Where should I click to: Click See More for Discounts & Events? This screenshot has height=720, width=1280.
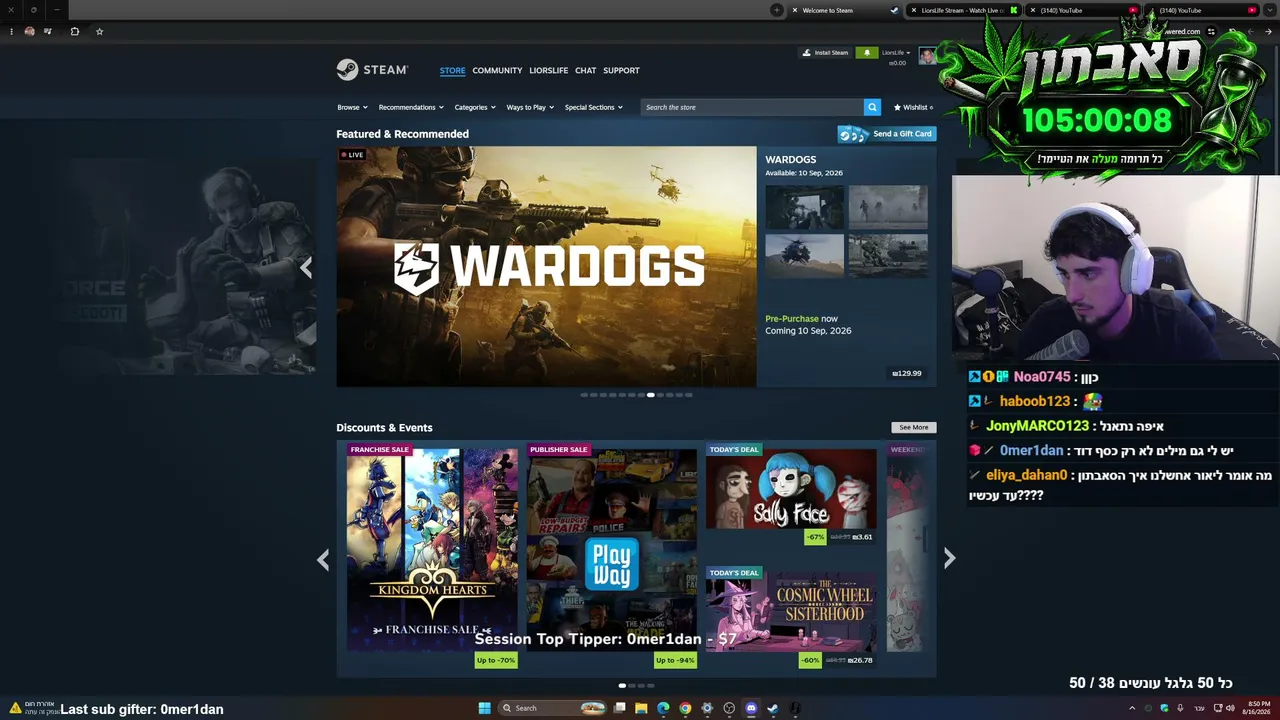[914, 427]
